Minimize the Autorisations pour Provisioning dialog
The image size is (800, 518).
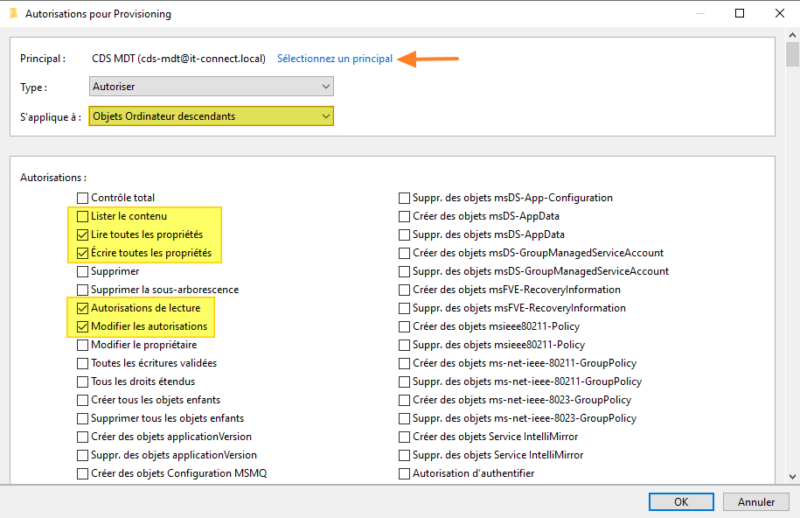pyautogui.click(x=700, y=13)
